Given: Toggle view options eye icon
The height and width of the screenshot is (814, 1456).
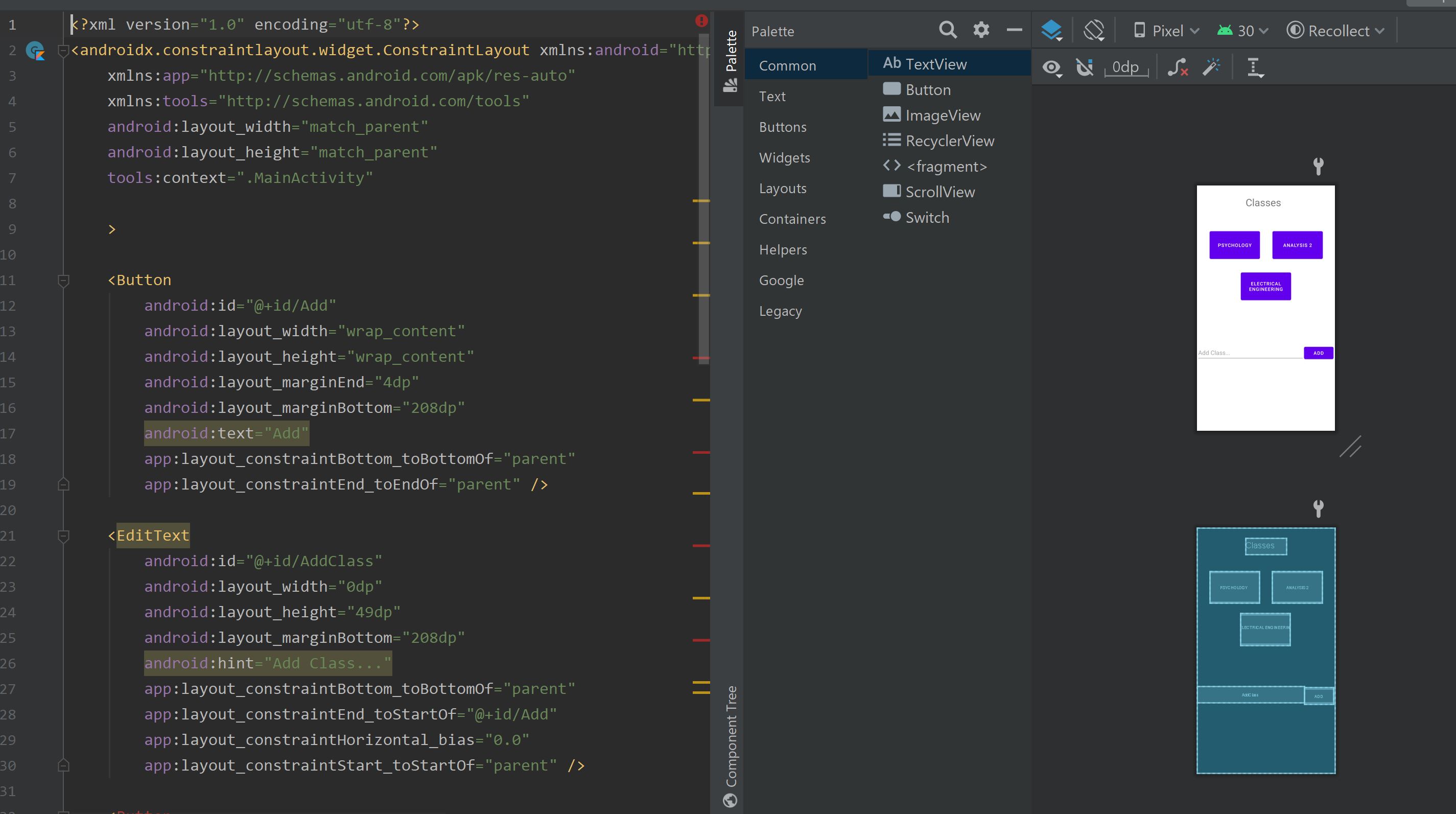Looking at the screenshot, I should tap(1051, 68).
